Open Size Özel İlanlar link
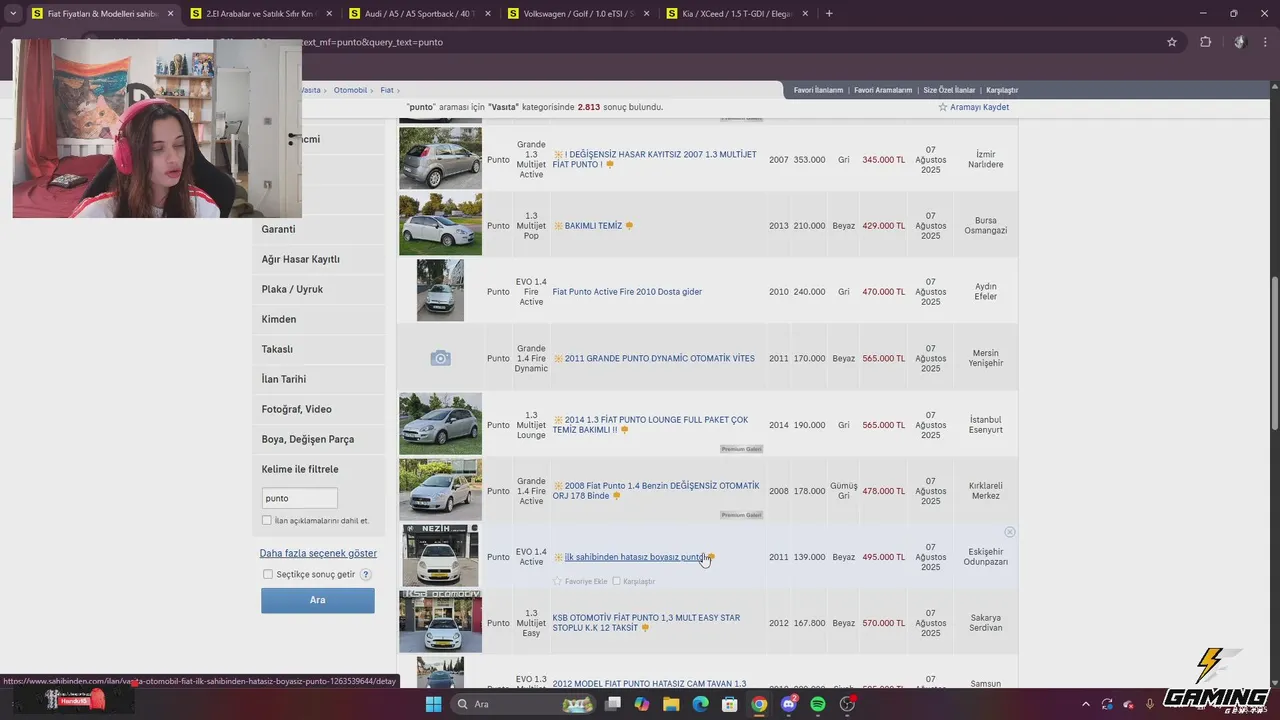This screenshot has height=720, width=1280. pyautogui.click(x=949, y=90)
